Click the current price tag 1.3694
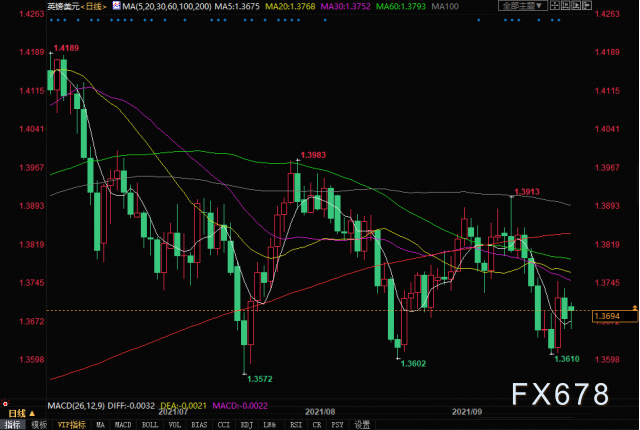Image resolution: width=640 pixels, height=430 pixels. (614, 316)
